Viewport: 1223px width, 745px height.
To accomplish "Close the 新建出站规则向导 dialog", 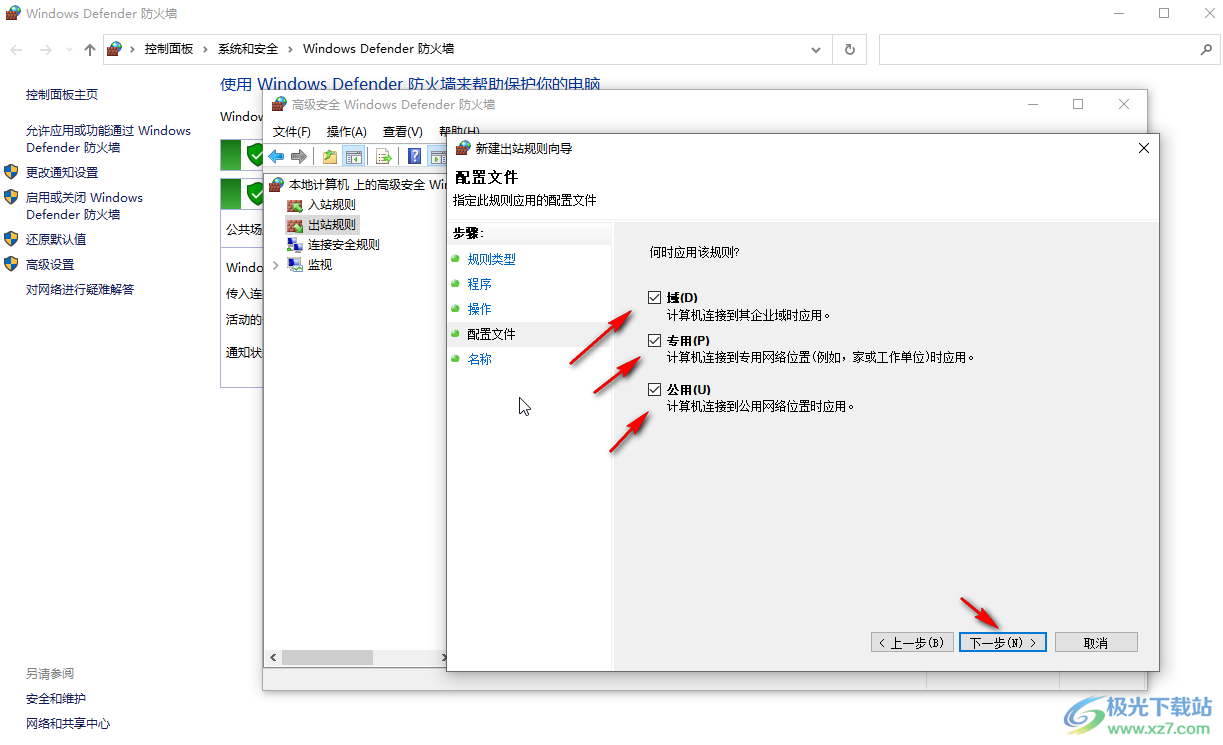I will tap(1144, 148).
